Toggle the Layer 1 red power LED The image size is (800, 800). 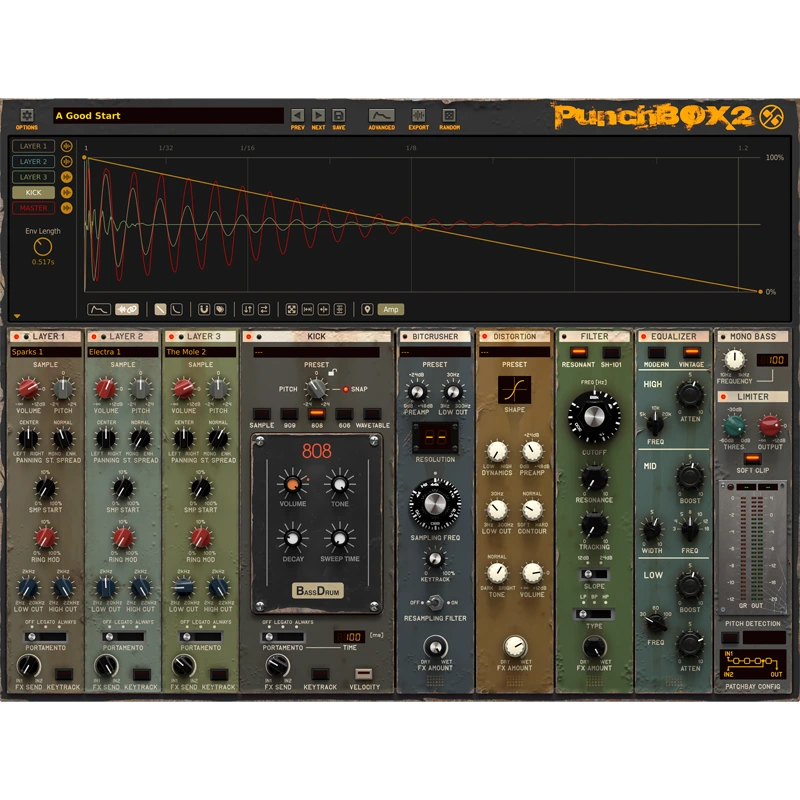pos(16,337)
